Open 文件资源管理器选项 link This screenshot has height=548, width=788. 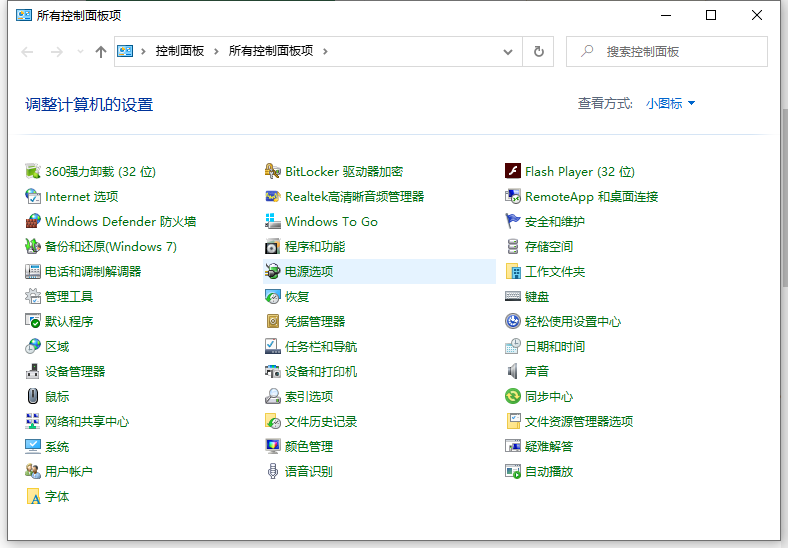(579, 422)
